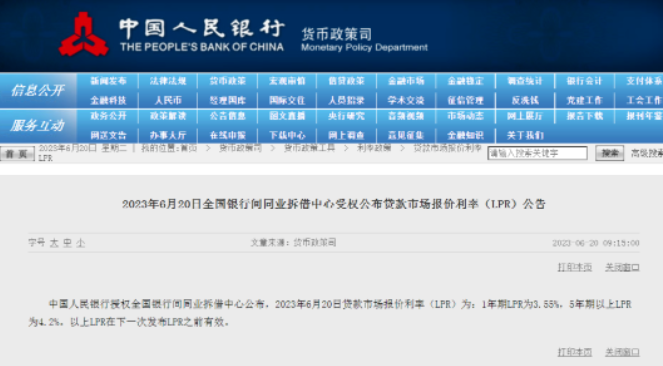The height and width of the screenshot is (366, 663).
Task: Select 下载中心 in the service menu
Action: tap(287, 135)
